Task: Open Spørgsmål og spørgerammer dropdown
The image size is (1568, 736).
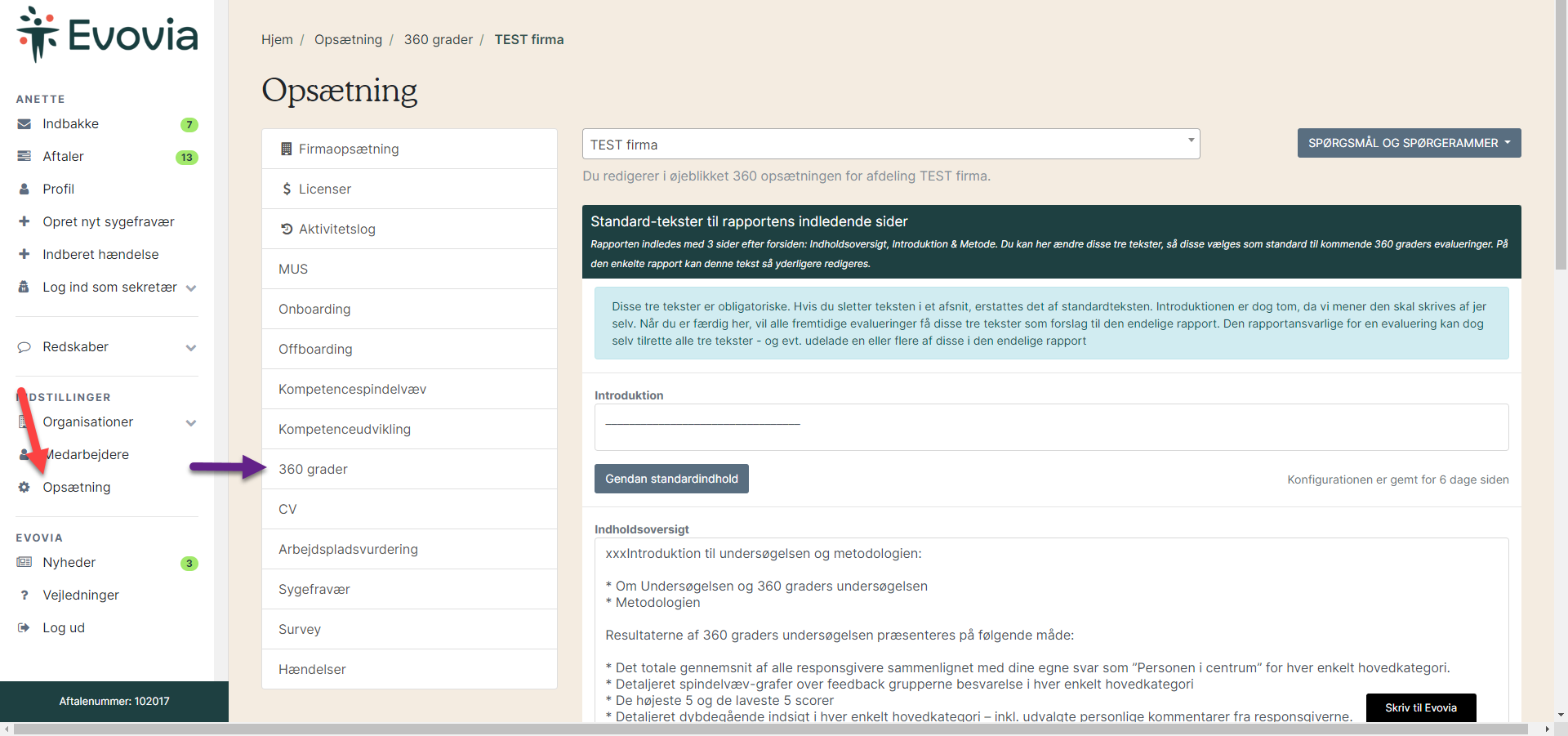Action: [1408, 143]
